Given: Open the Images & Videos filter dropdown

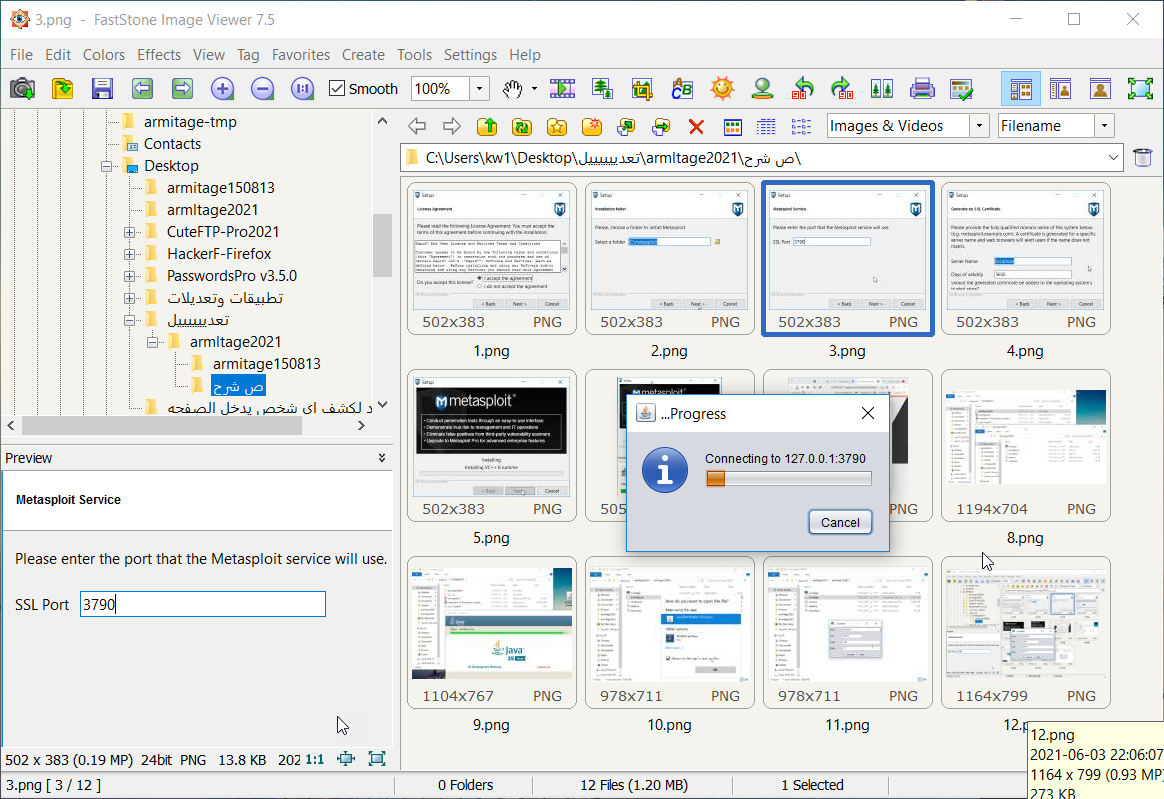Looking at the screenshot, I should [978, 125].
